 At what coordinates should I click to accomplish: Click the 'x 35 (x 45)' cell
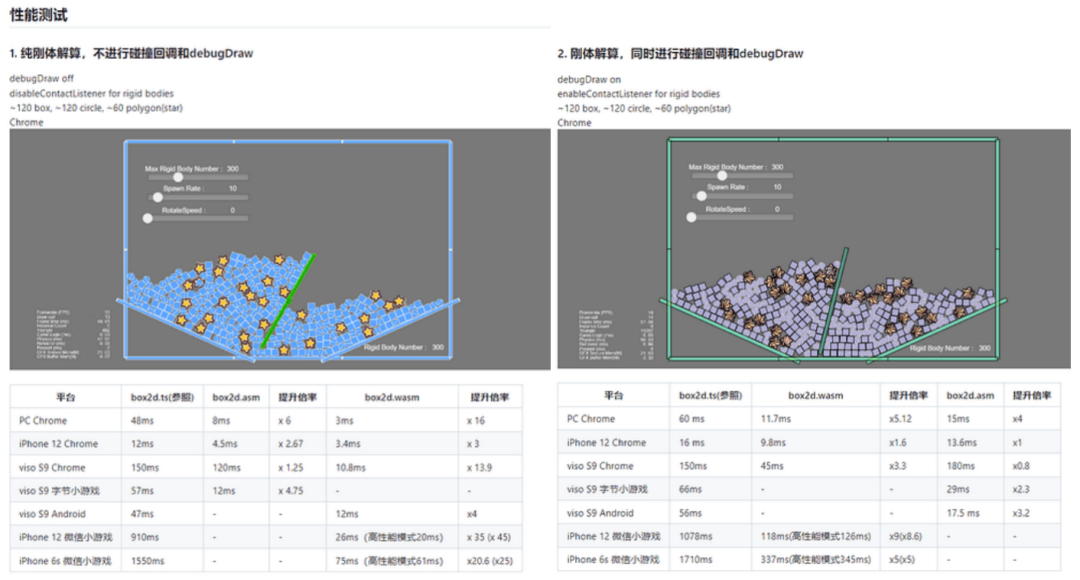(x=490, y=537)
